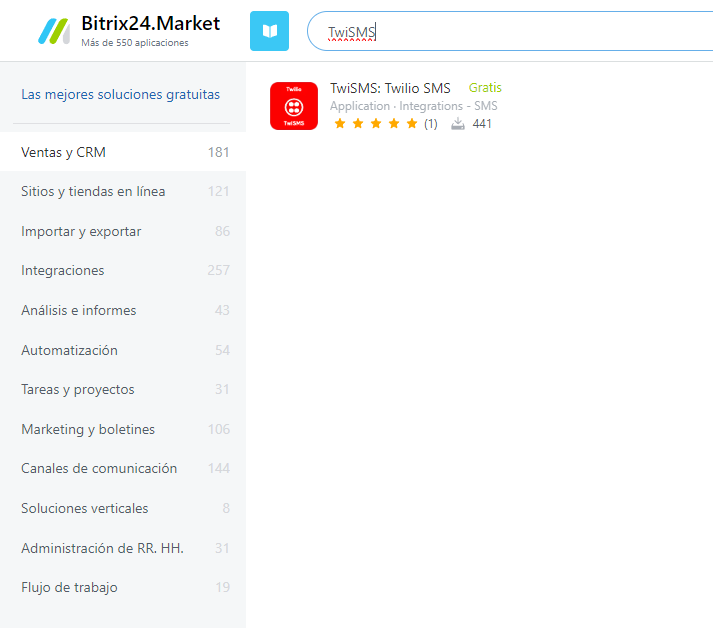Select Tareas y proyectos category
713x628 pixels.
[x=77, y=389]
